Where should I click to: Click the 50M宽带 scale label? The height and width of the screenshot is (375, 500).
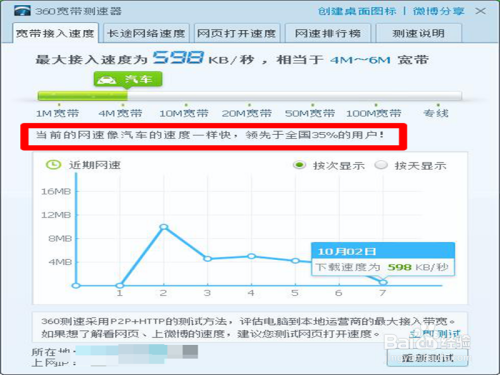310,113
